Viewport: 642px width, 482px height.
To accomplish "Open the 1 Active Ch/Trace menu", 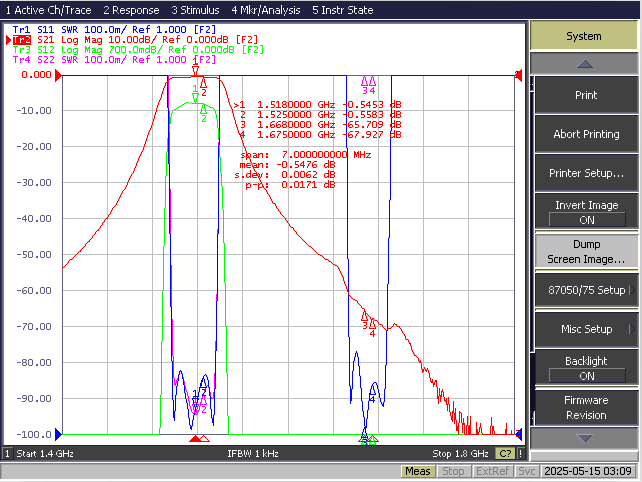I will click(48, 10).
